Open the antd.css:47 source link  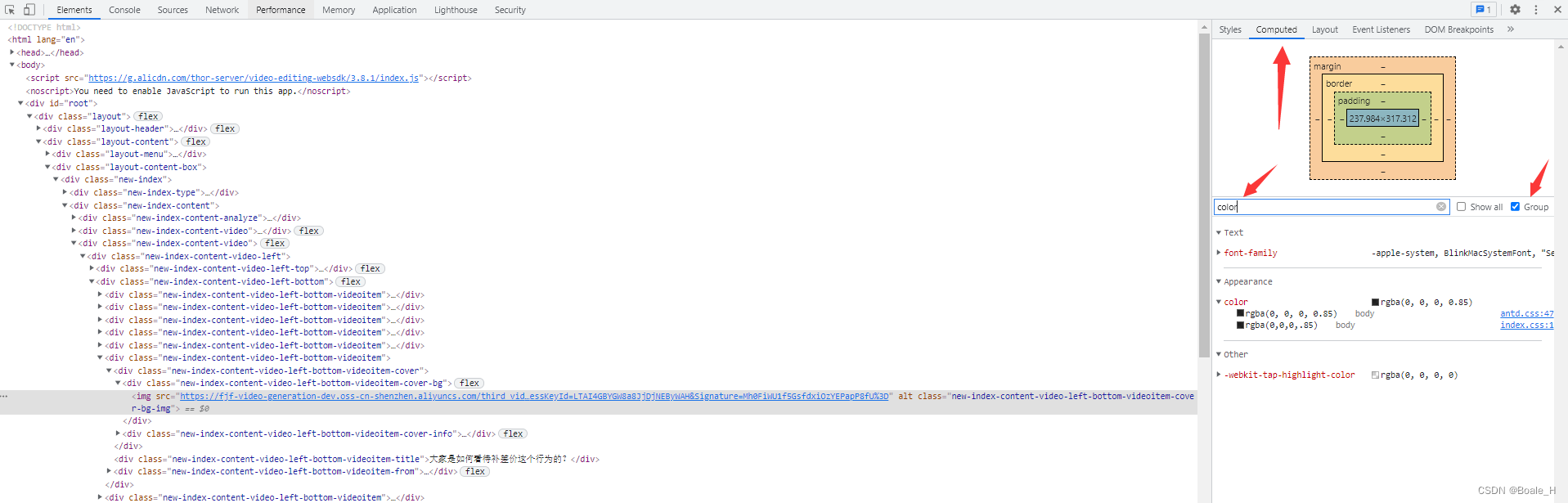(x=1526, y=313)
